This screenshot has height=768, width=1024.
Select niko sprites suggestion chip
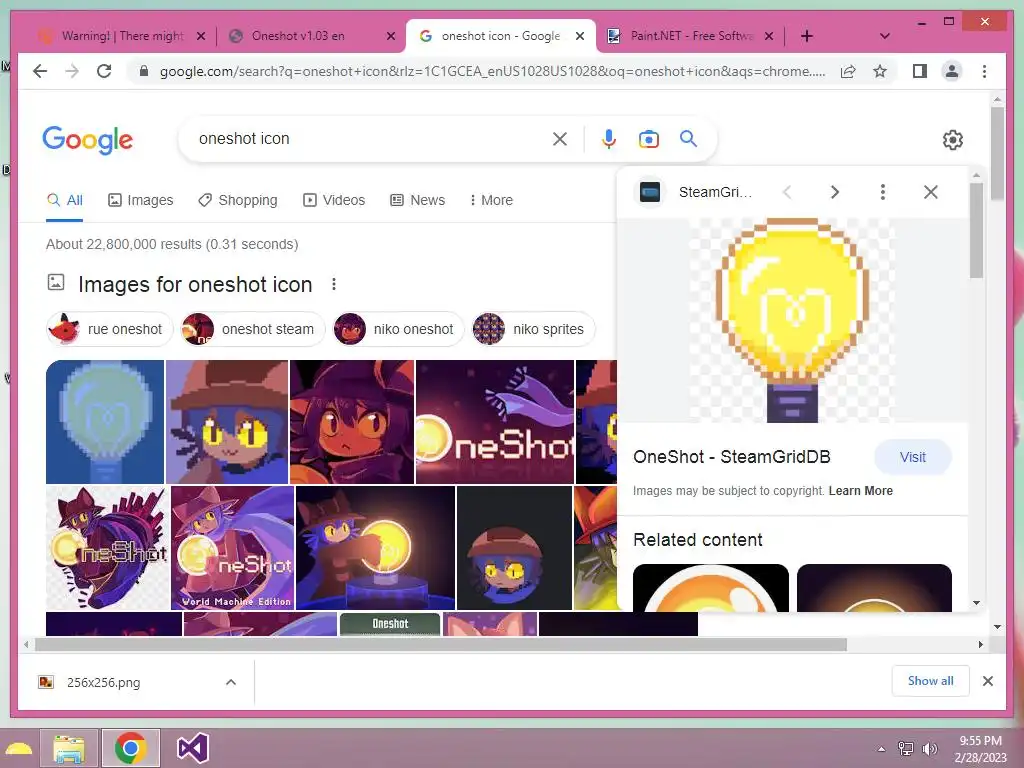pos(533,329)
